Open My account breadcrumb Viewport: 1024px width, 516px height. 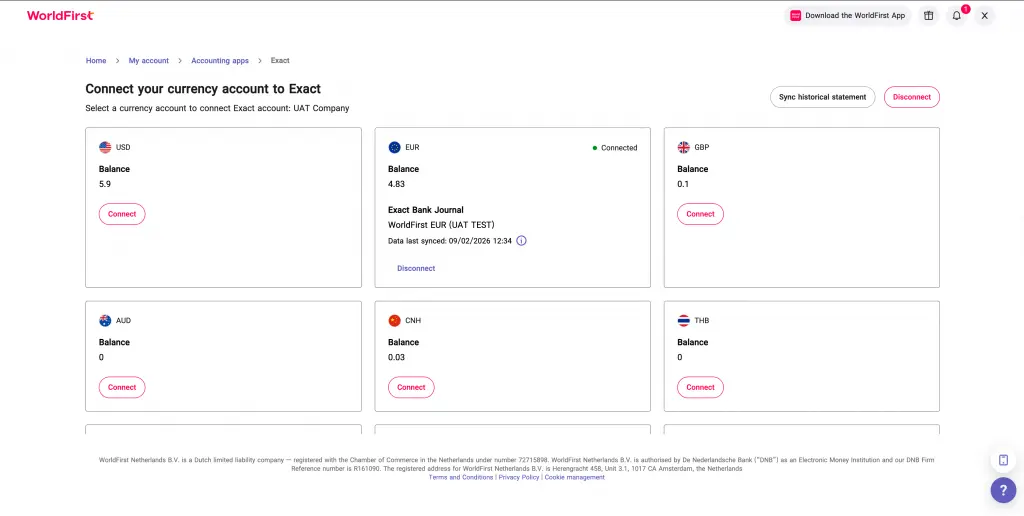tap(149, 61)
